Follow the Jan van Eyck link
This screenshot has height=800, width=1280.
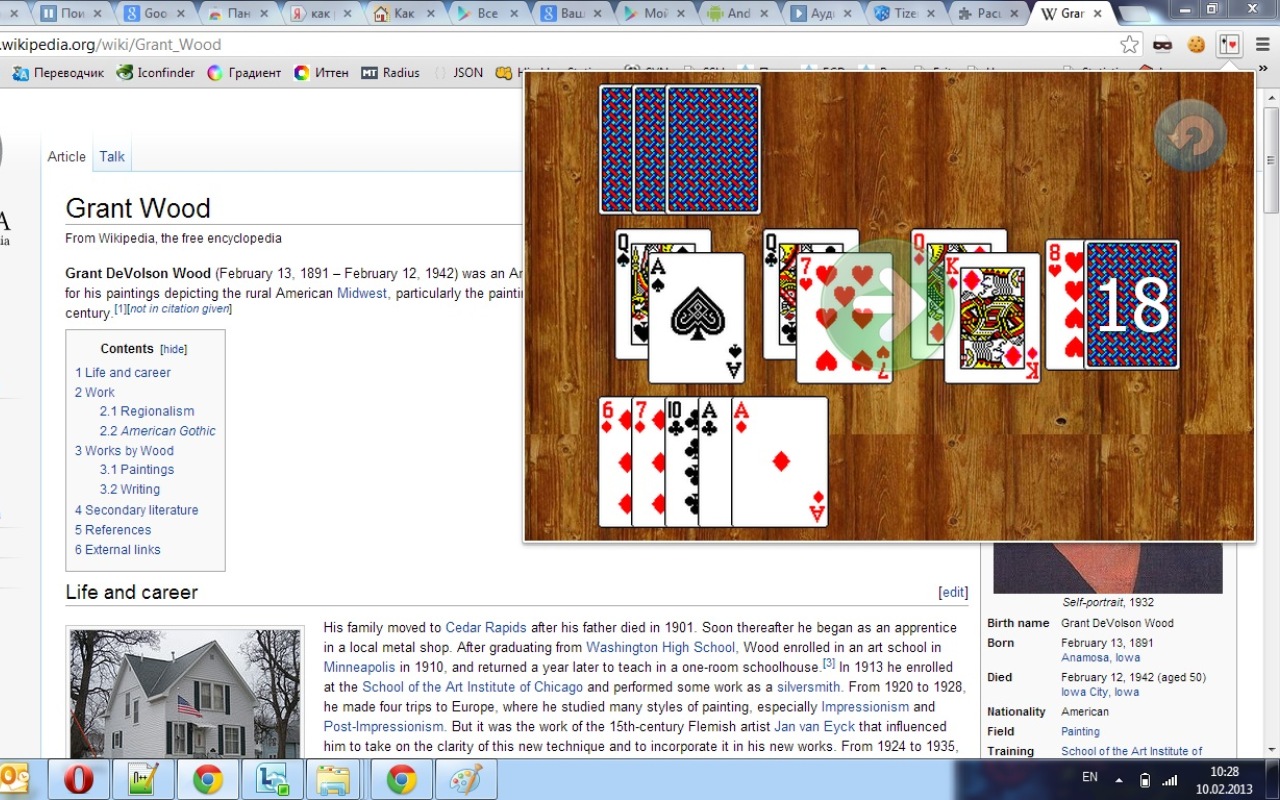(814, 726)
